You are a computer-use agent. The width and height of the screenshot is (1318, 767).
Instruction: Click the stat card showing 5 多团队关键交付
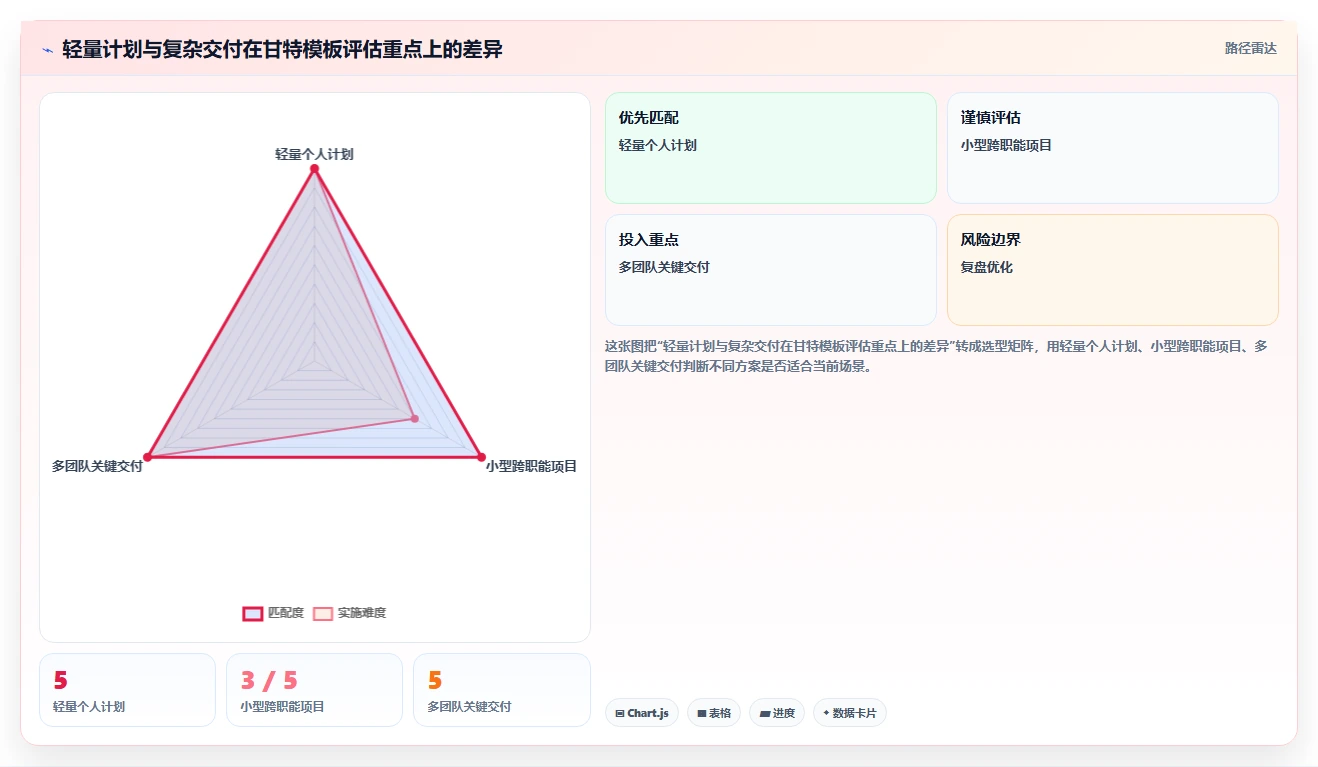coord(501,690)
